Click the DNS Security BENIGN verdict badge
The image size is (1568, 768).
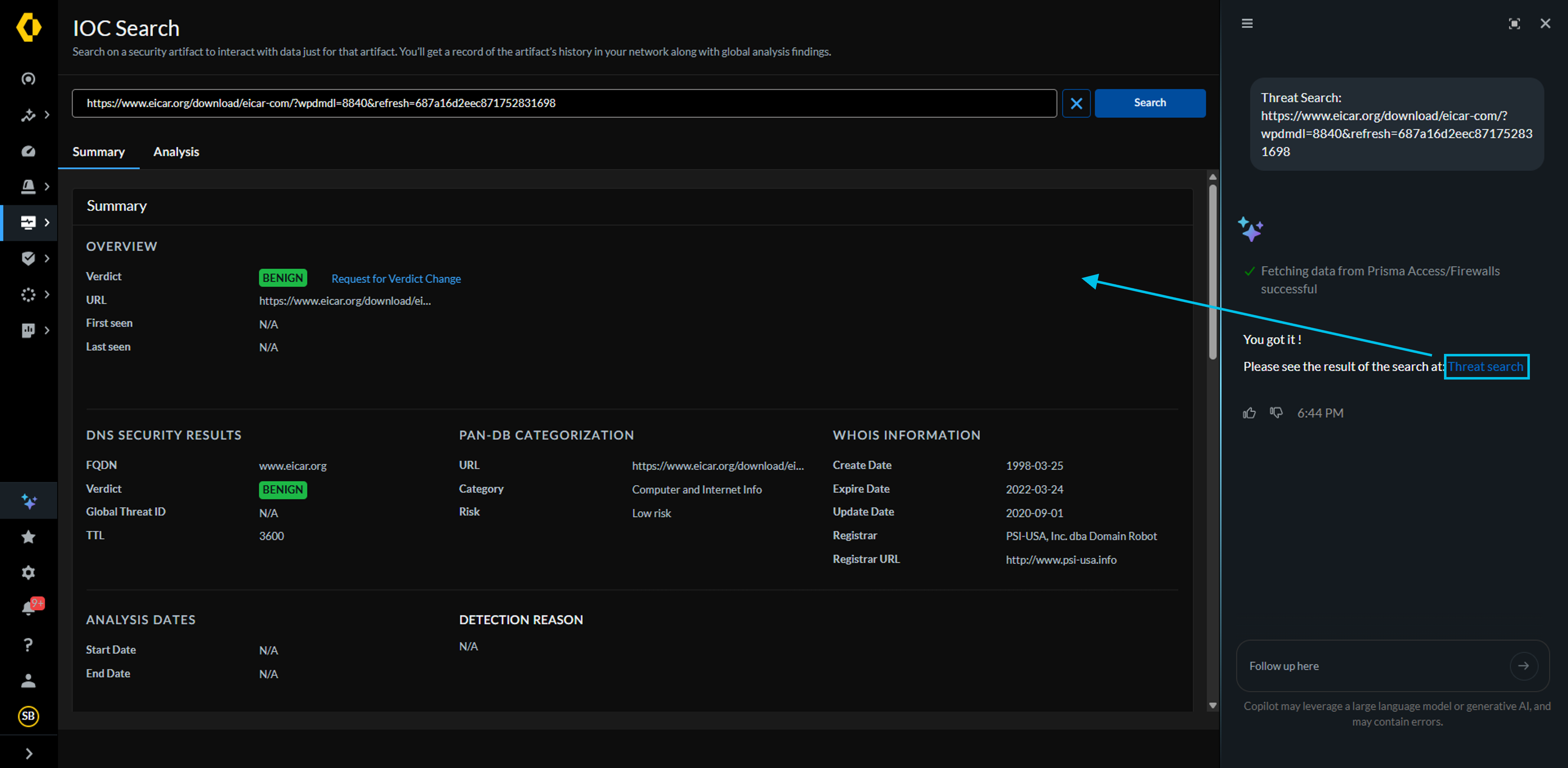pos(283,490)
